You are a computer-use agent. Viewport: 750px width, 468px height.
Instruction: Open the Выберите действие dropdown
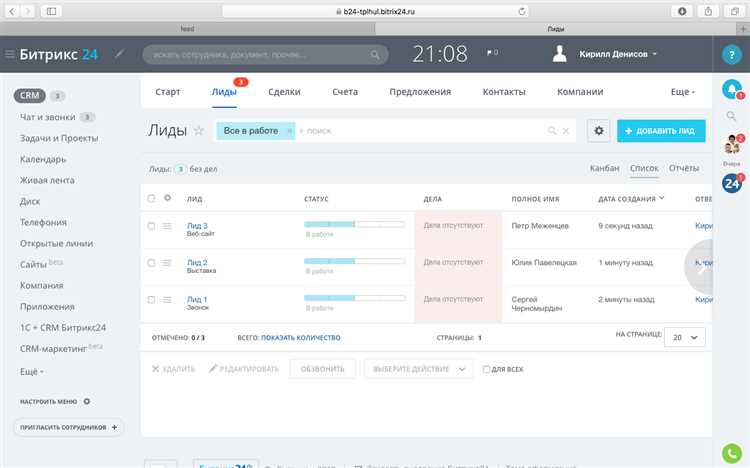coord(419,369)
